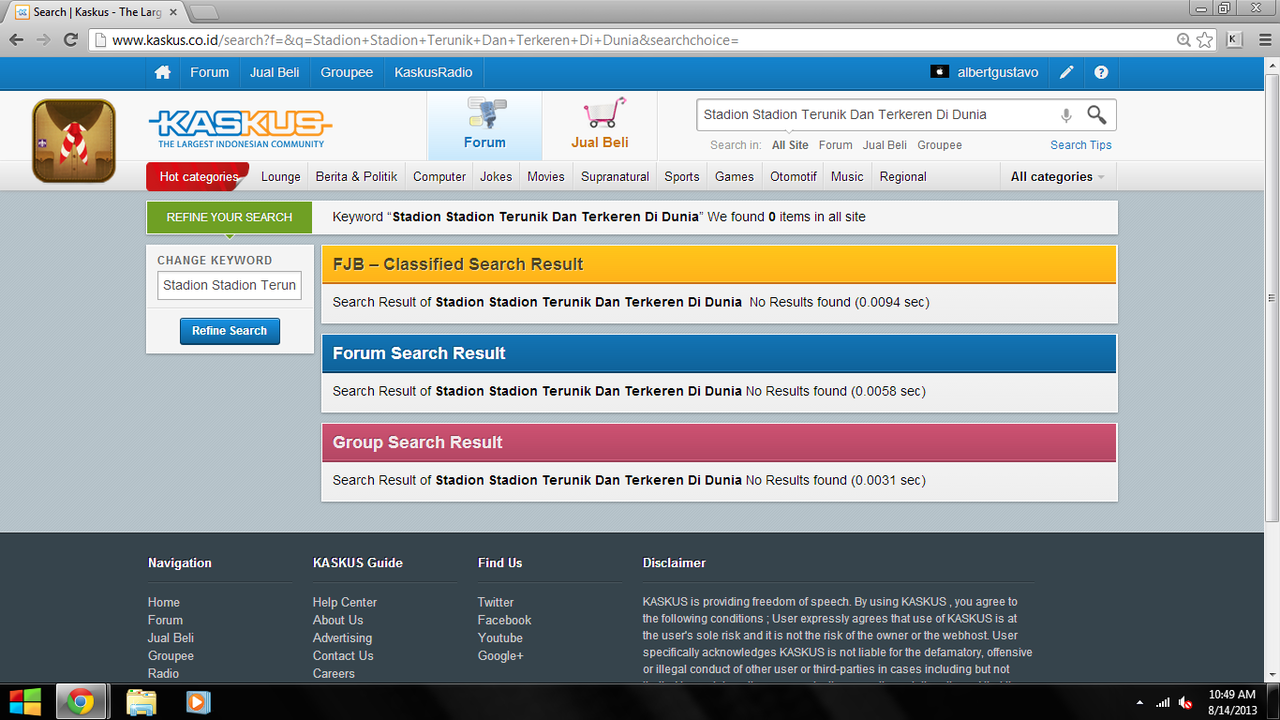Screen dimensions: 1280x720
Task: Open Chrome from the taskbar
Action: click(x=81, y=702)
